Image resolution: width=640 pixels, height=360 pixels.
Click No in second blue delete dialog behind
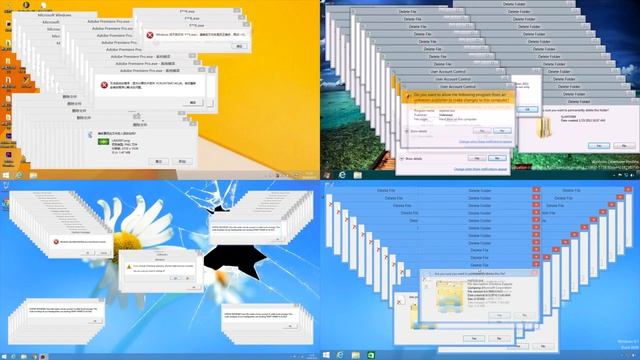coord(499,338)
